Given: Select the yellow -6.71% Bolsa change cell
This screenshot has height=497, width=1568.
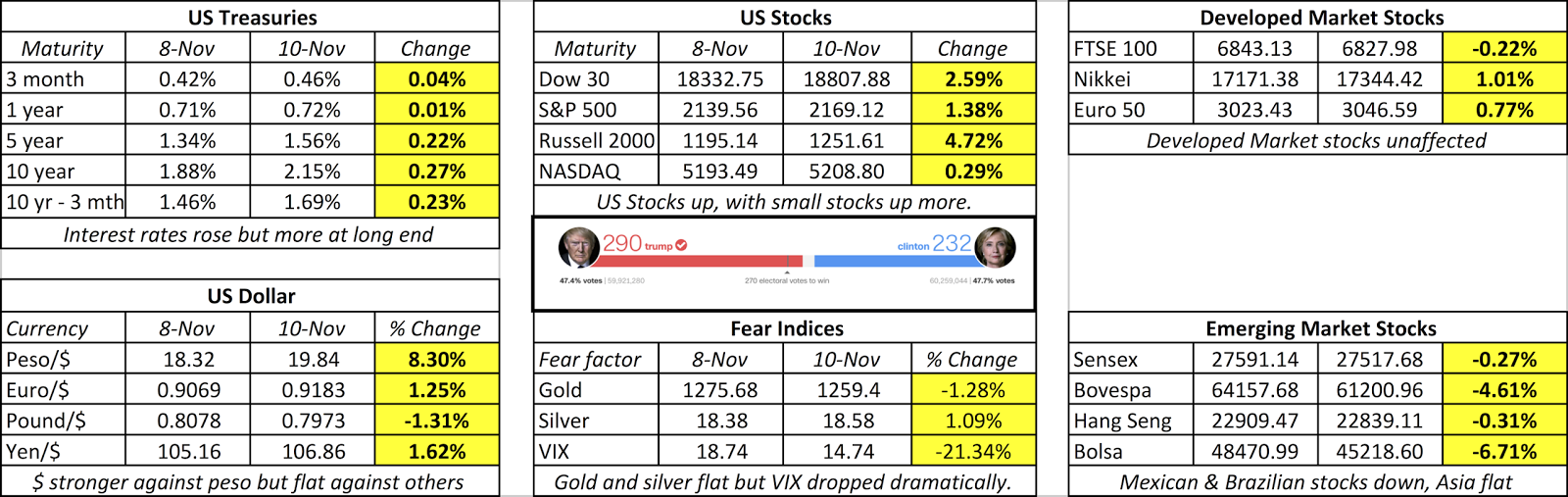Looking at the screenshot, I should 1504,452.
